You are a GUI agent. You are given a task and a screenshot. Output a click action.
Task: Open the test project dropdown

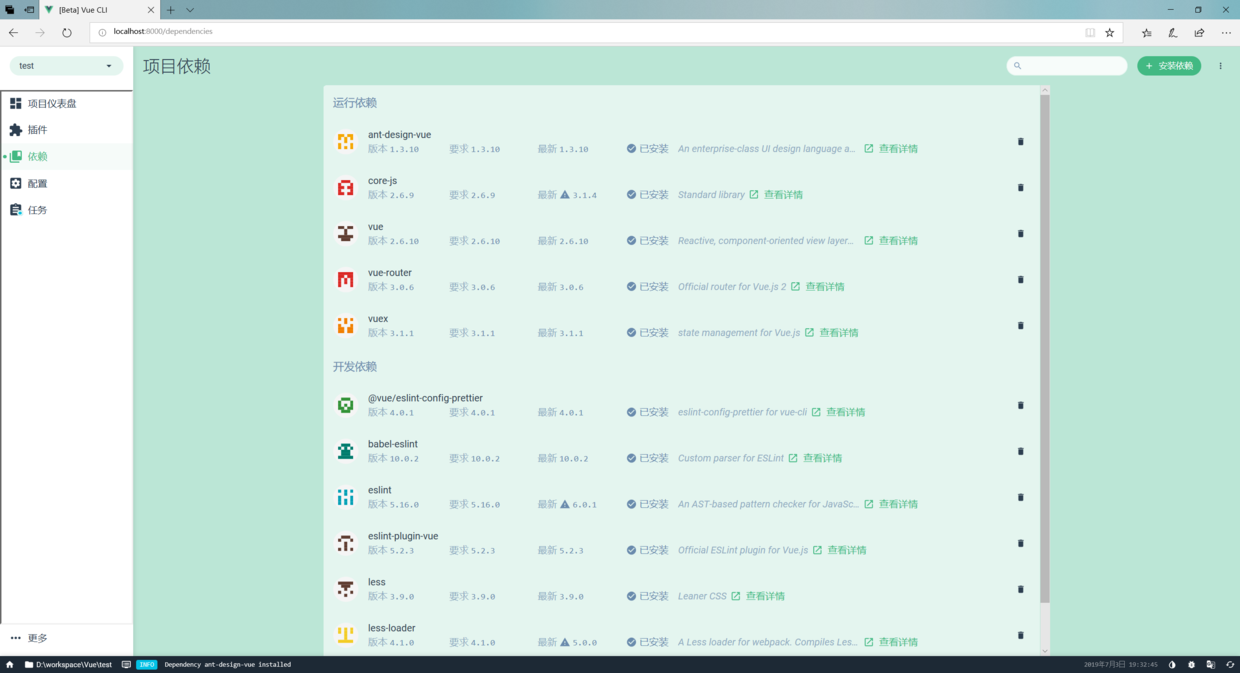point(66,66)
